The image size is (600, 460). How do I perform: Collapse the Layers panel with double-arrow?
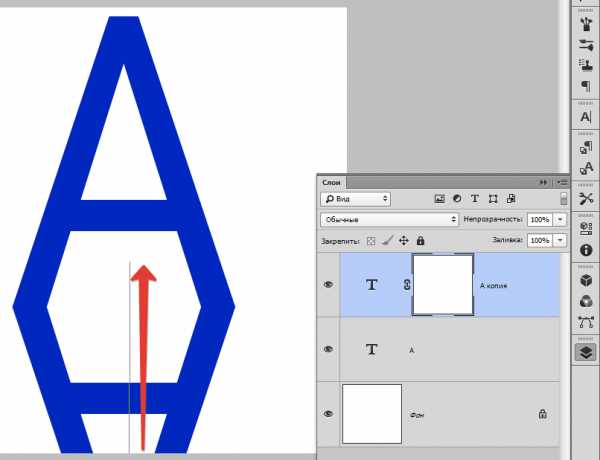[543, 183]
